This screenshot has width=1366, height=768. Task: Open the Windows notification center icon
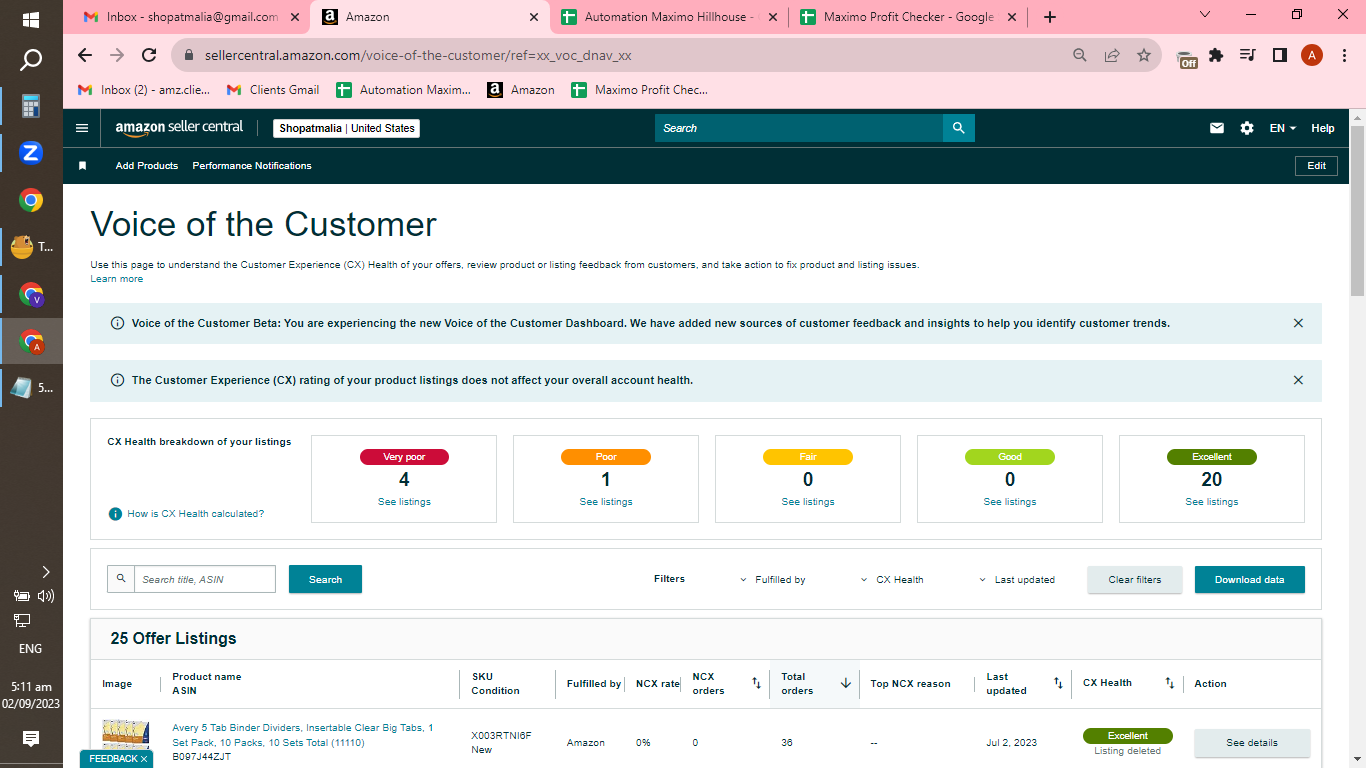pyautogui.click(x=31, y=739)
